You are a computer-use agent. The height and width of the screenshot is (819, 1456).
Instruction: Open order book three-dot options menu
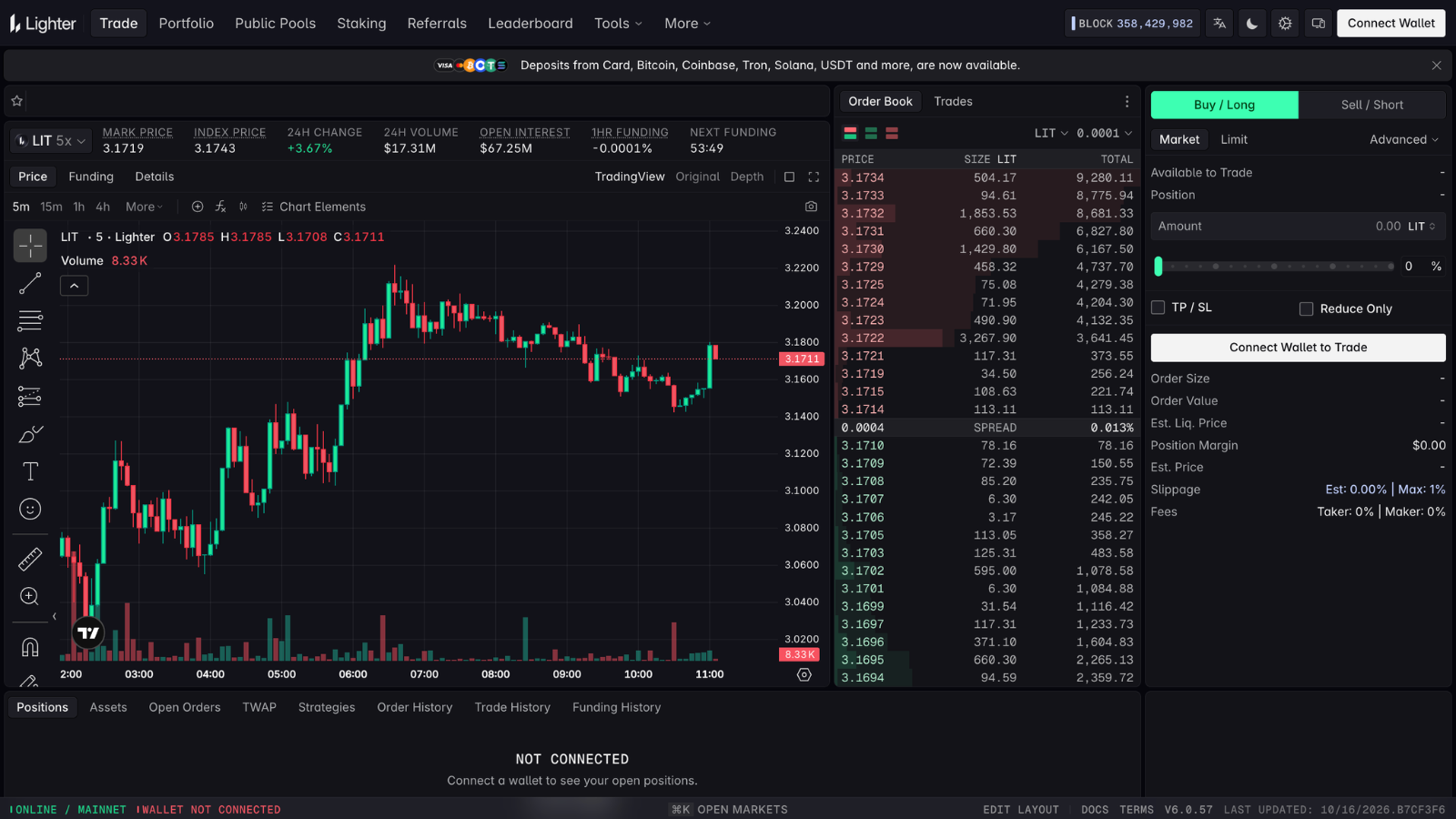[1127, 102]
